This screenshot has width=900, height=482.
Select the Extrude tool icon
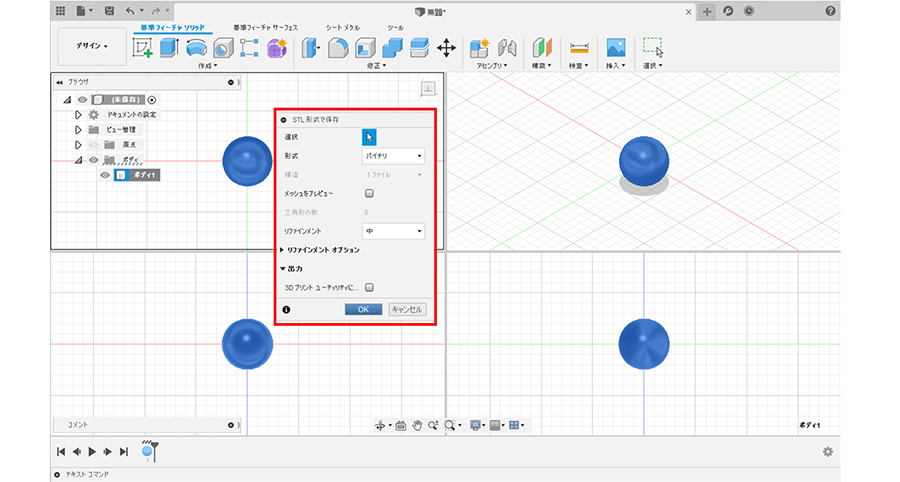[x=169, y=47]
